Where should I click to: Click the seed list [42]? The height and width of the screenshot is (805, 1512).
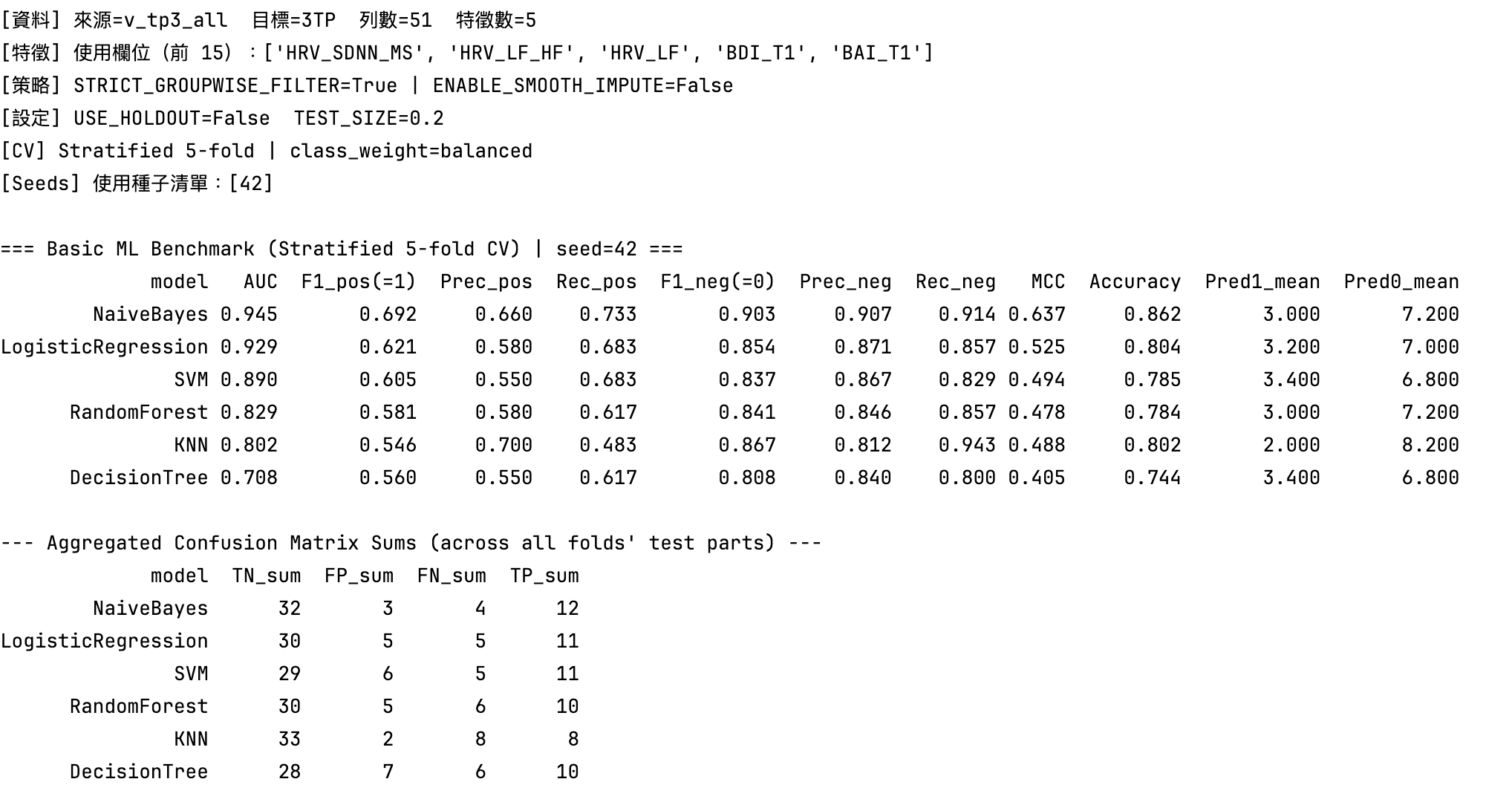[251, 184]
